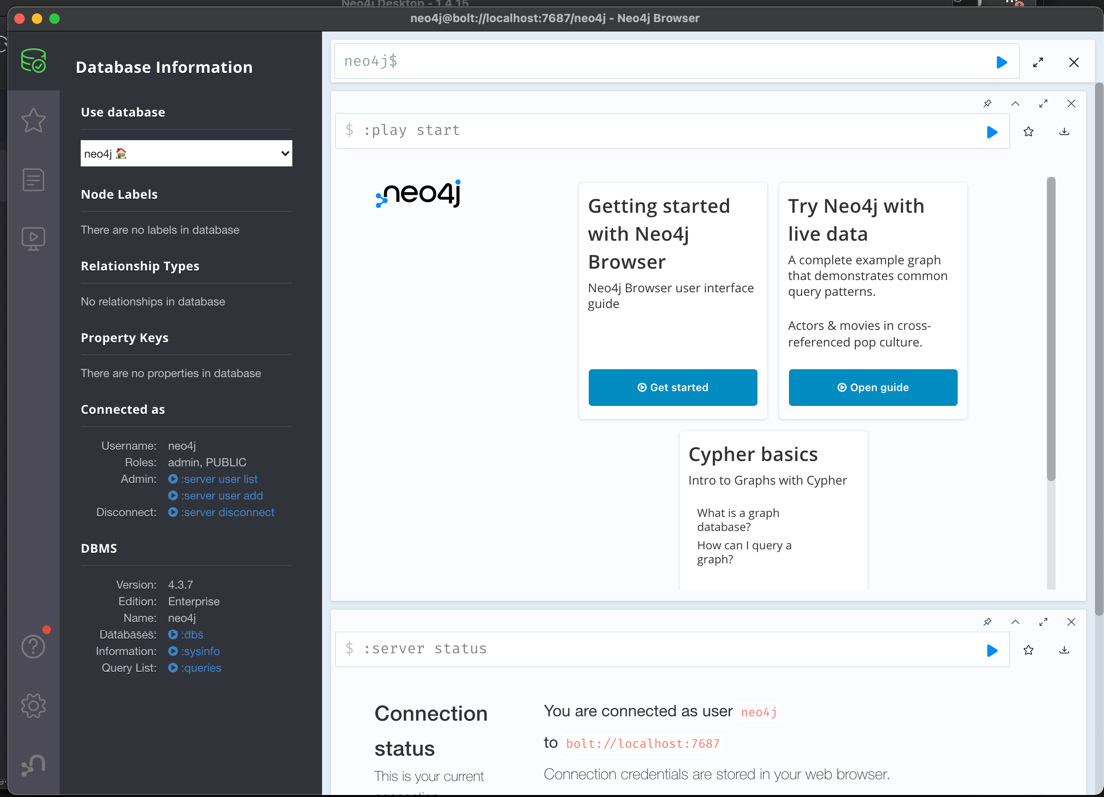Favorite the :server status command
Screen dimensions: 1104x797
1029,650
